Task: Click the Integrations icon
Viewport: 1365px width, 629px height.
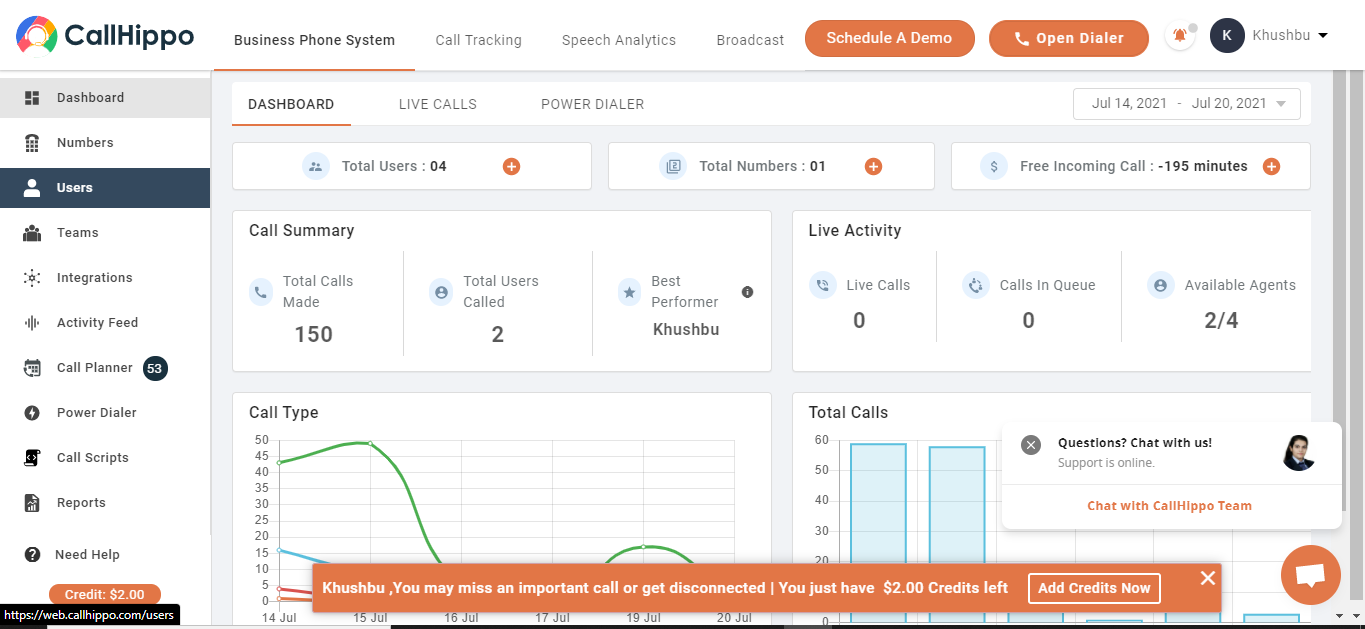Action: coord(32,278)
